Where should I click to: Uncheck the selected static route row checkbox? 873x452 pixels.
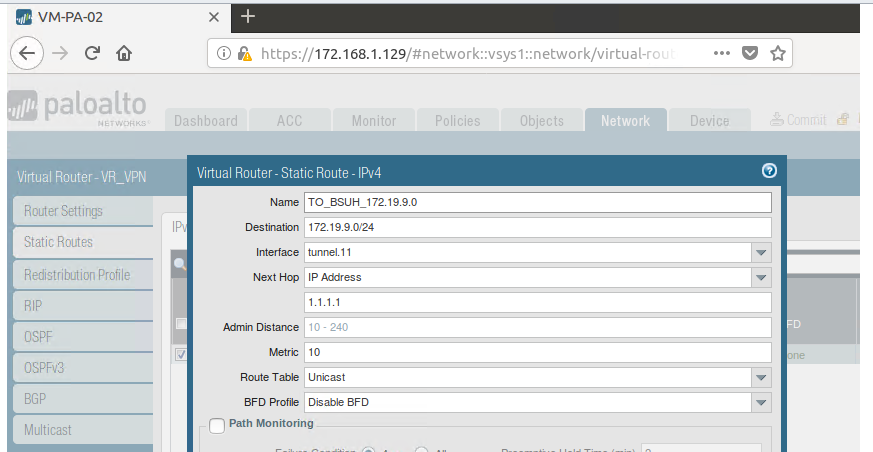coord(181,354)
